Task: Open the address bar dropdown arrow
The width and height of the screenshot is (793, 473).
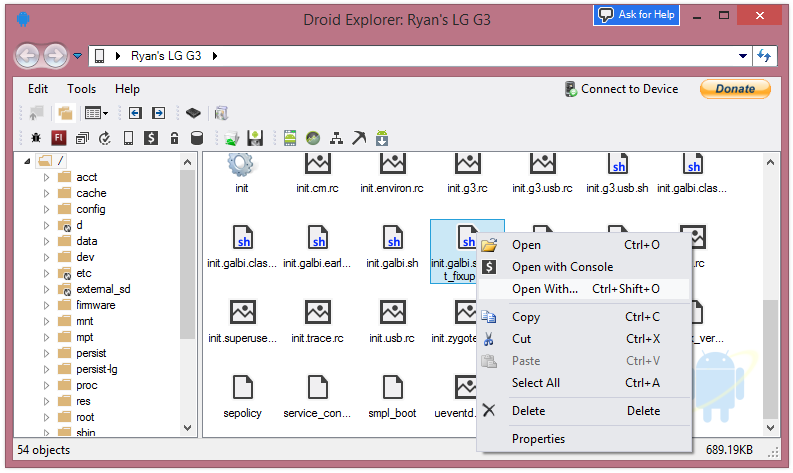Action: (742, 56)
